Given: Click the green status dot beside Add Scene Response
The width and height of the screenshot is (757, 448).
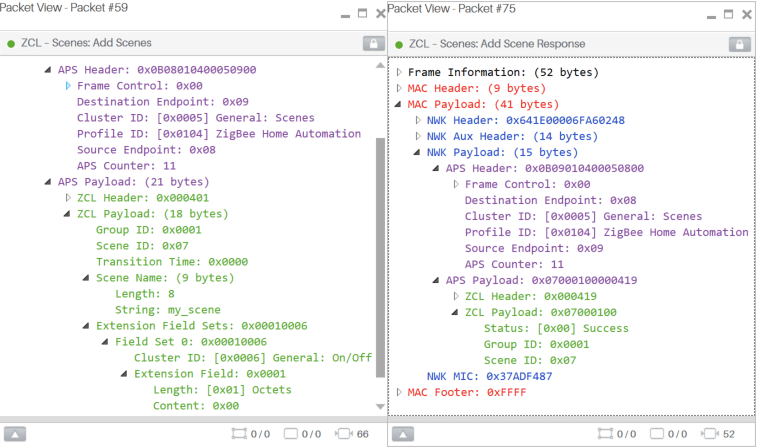Looking at the screenshot, I should (x=400, y=44).
